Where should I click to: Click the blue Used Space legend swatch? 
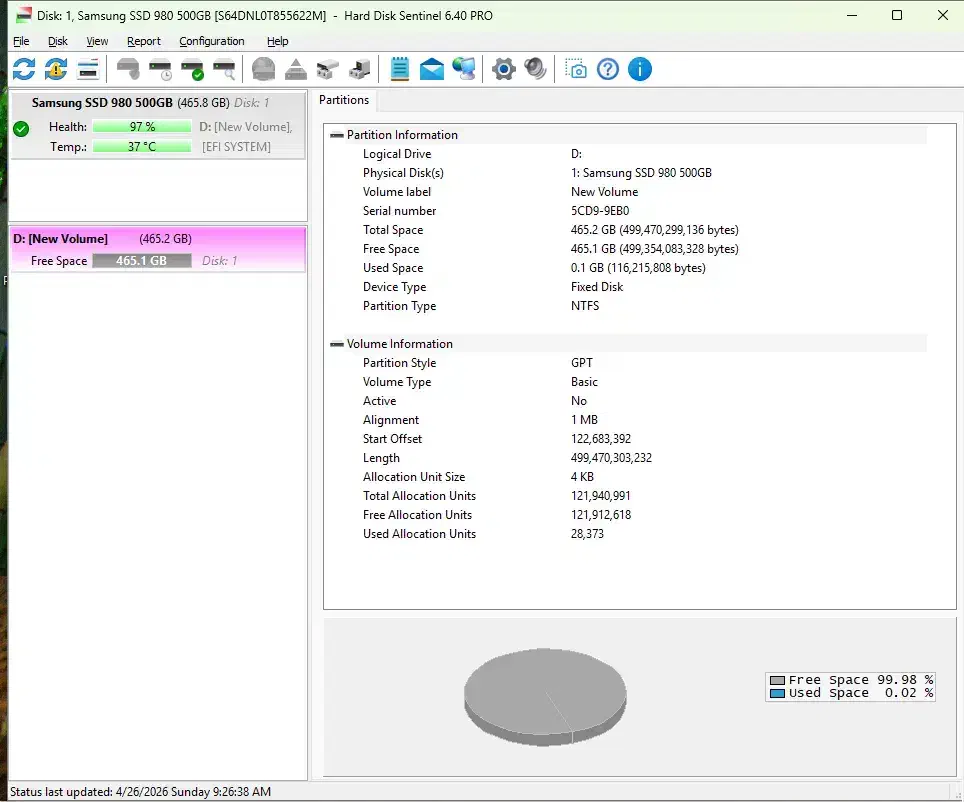tap(777, 694)
